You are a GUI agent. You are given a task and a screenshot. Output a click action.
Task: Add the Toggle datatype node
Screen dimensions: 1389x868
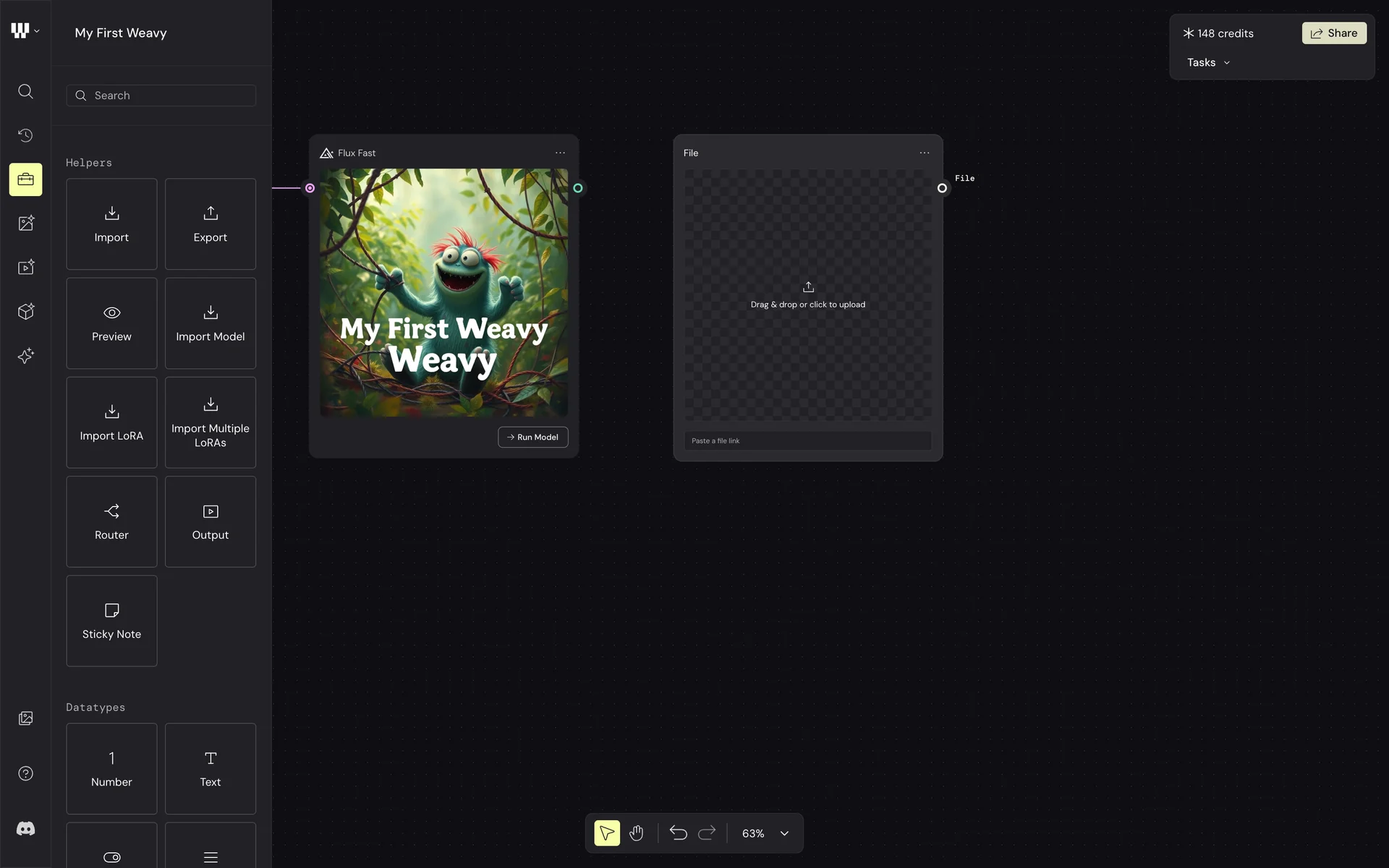coord(111,854)
